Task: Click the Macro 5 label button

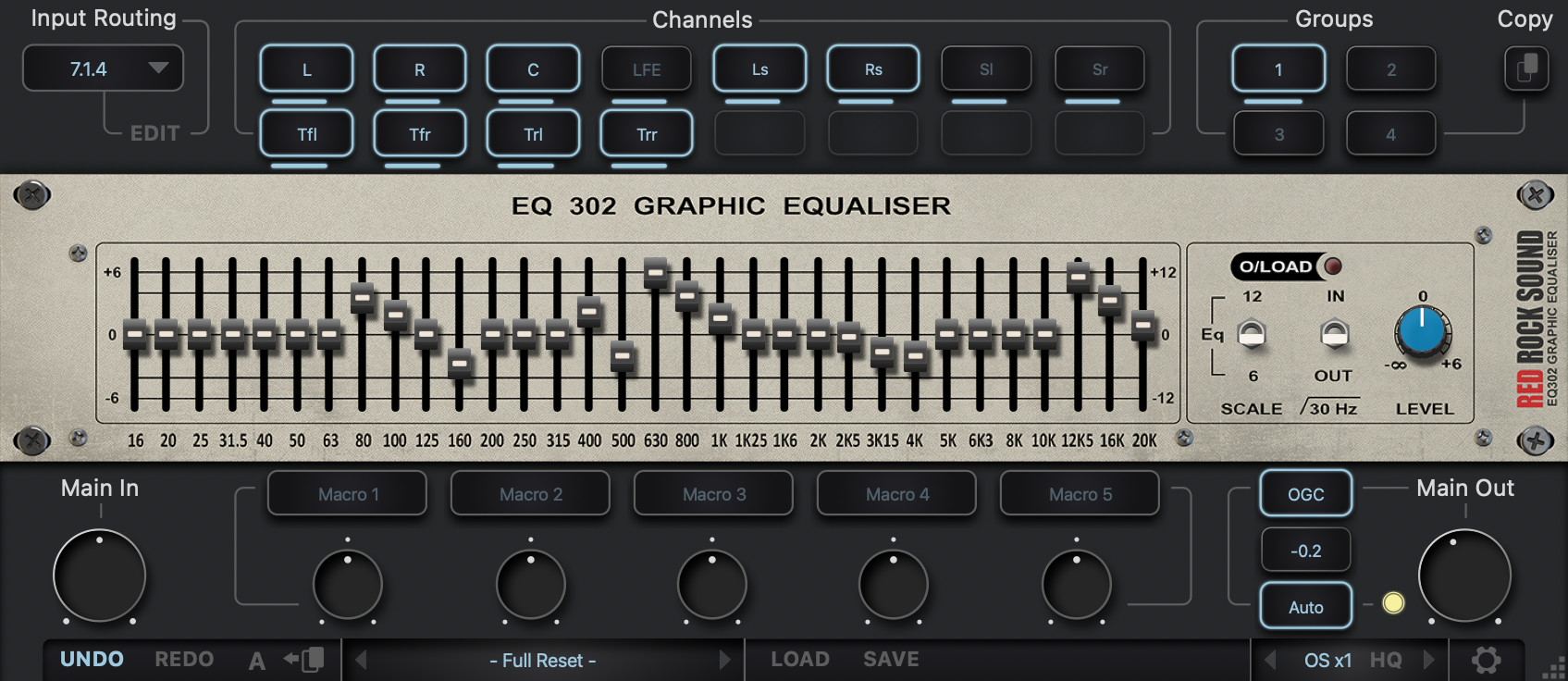Action: [1080, 494]
